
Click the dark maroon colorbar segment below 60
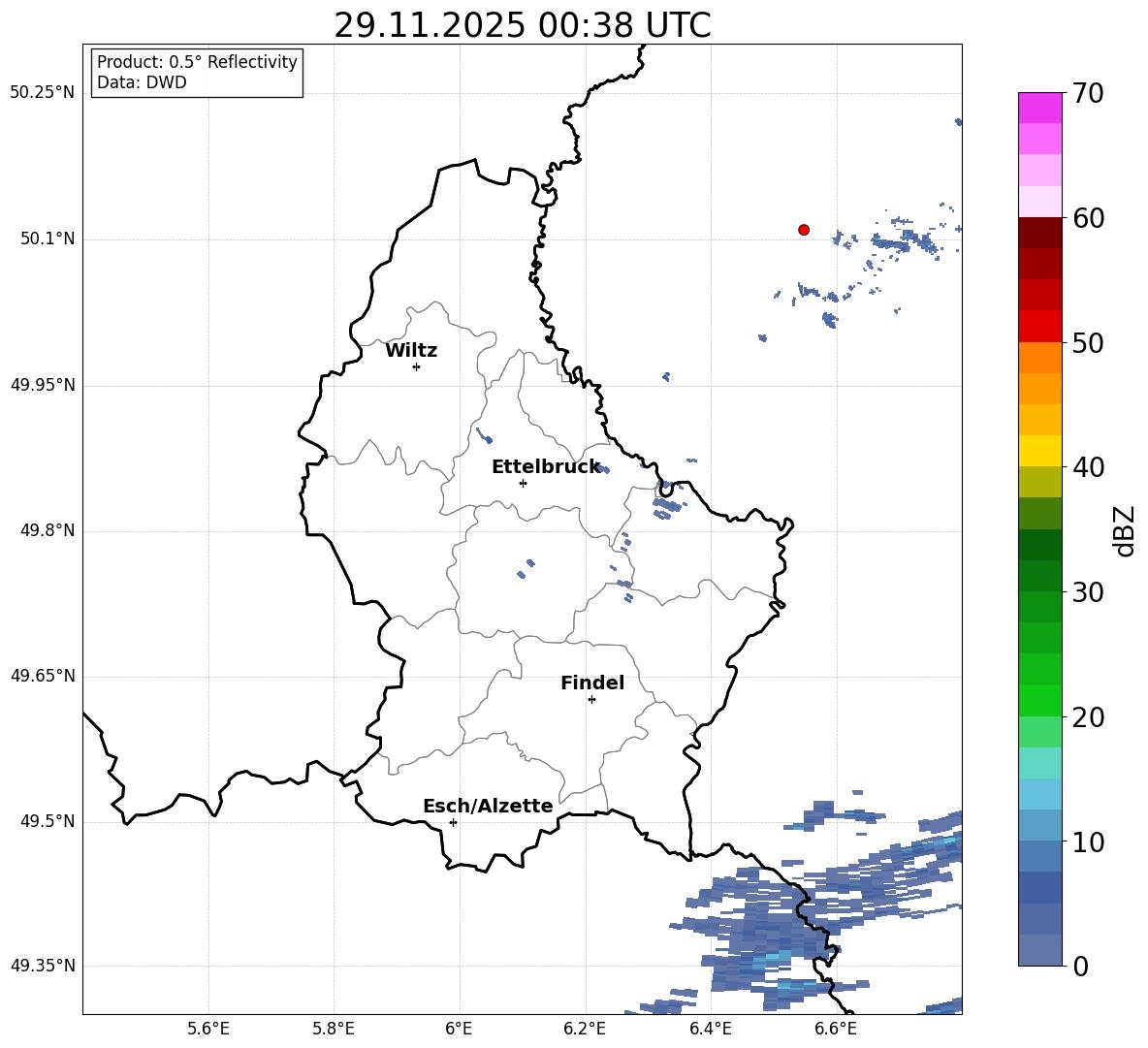[x=1039, y=233]
